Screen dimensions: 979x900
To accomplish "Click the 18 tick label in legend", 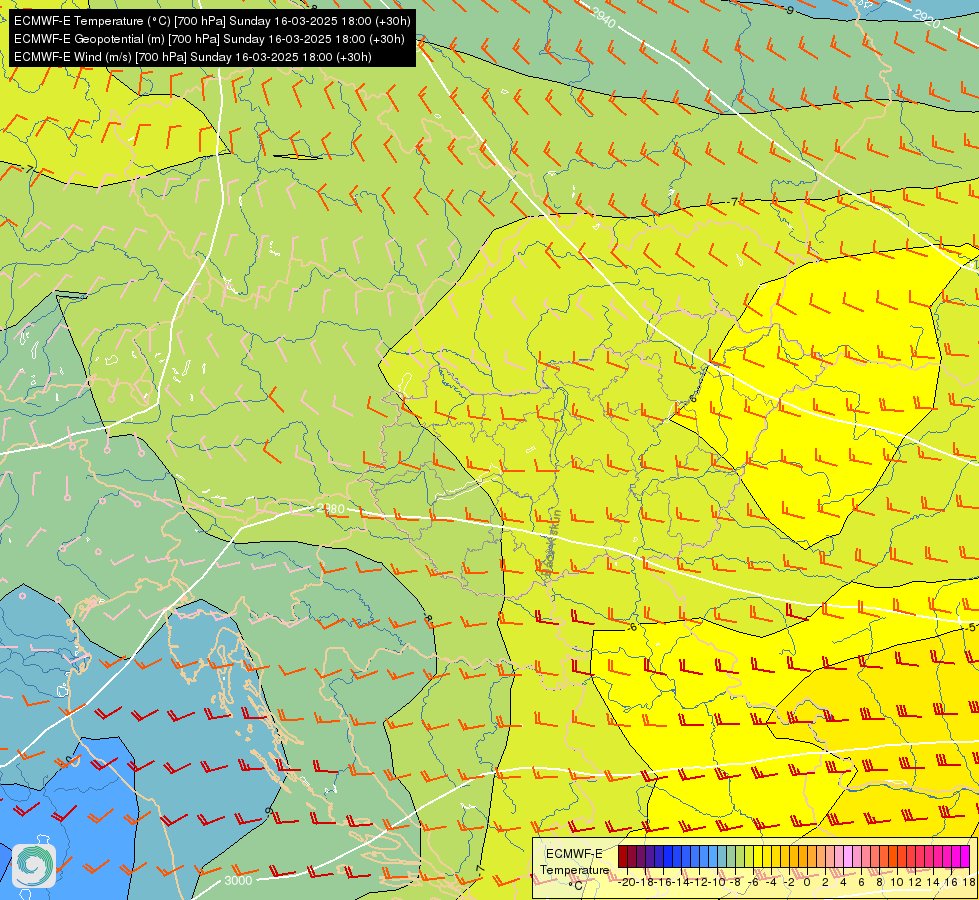I will (x=969, y=883).
